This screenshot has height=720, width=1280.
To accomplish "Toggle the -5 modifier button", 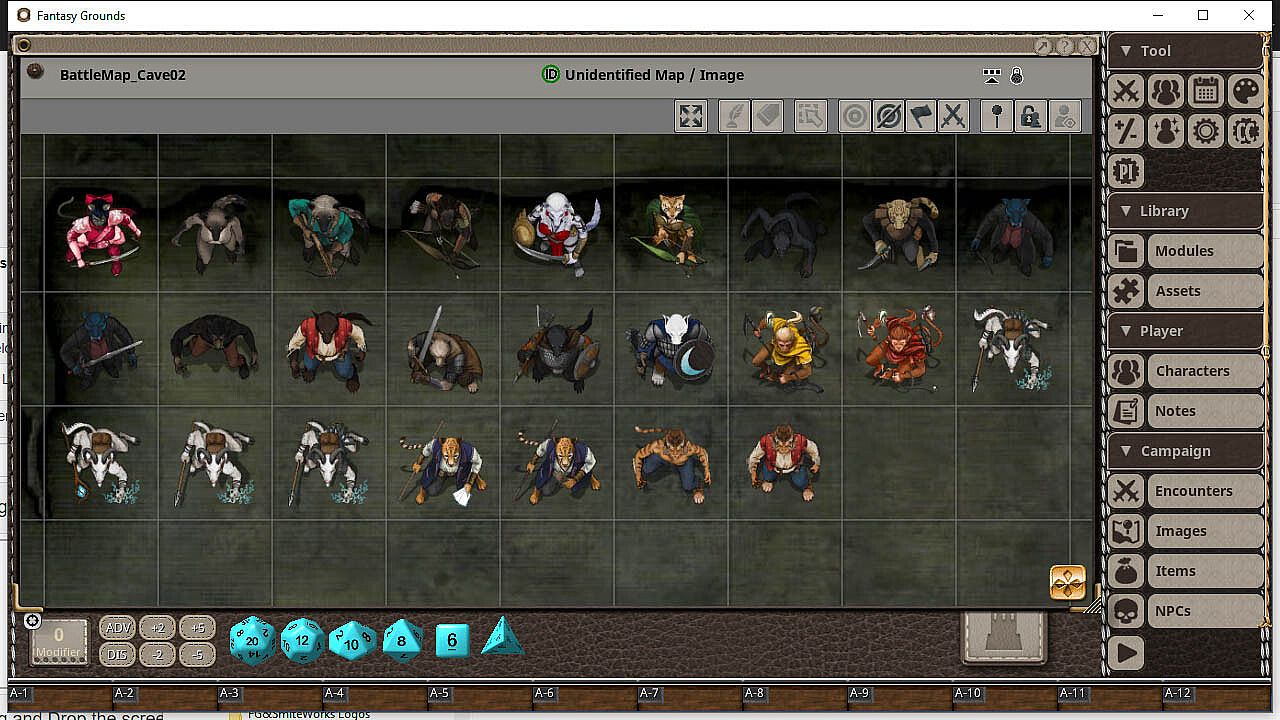I will tap(197, 655).
